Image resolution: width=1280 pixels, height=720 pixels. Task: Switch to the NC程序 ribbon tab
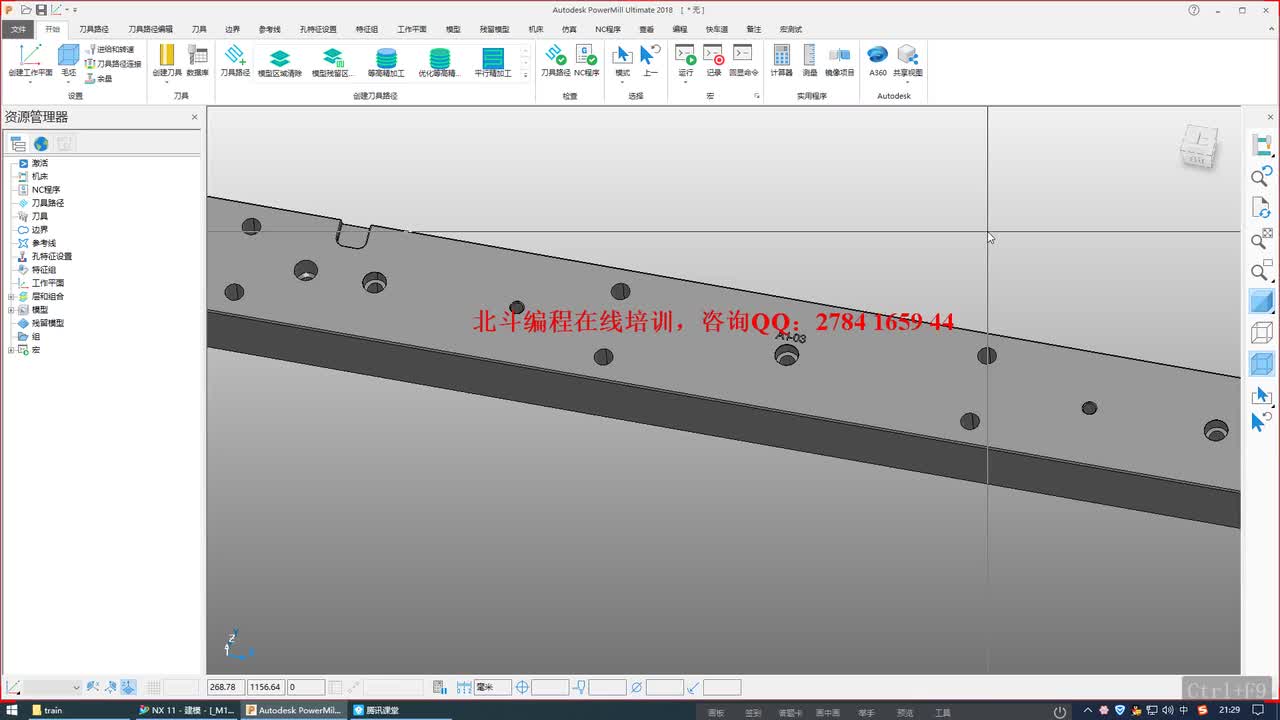(608, 29)
